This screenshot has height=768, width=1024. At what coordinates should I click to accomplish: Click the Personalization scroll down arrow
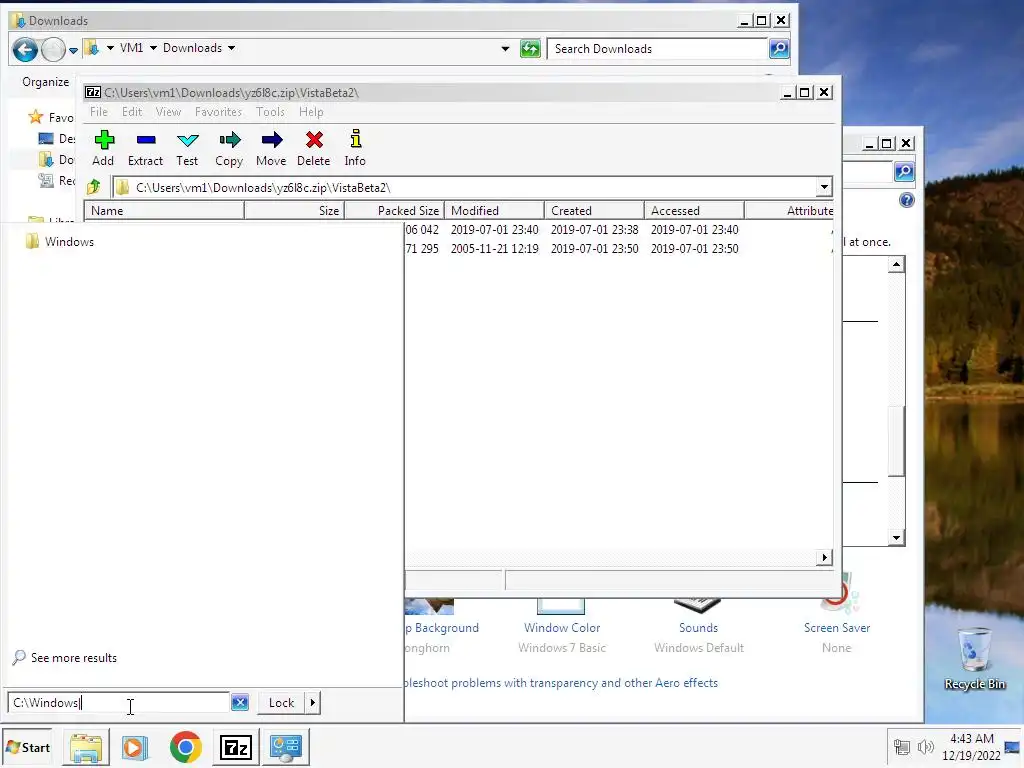pos(896,537)
